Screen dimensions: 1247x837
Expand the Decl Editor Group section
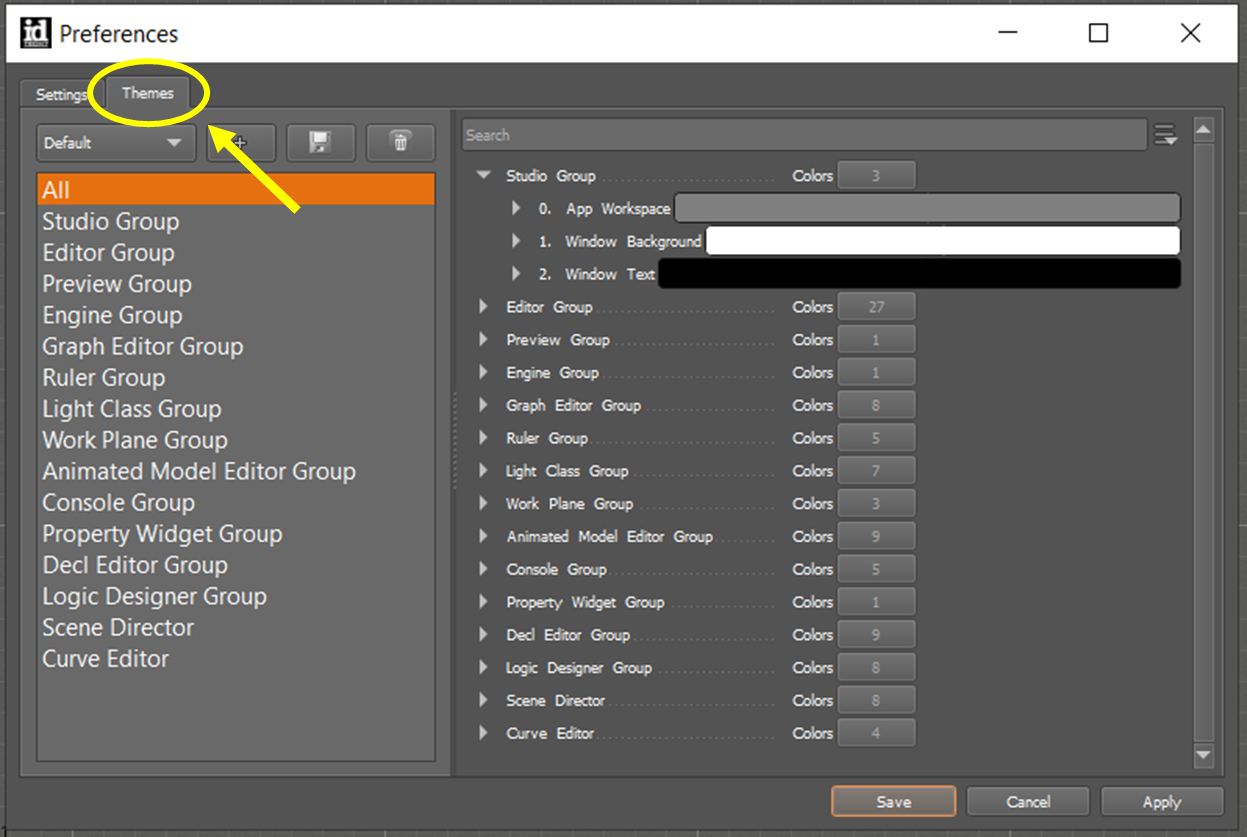pyautogui.click(x=483, y=635)
